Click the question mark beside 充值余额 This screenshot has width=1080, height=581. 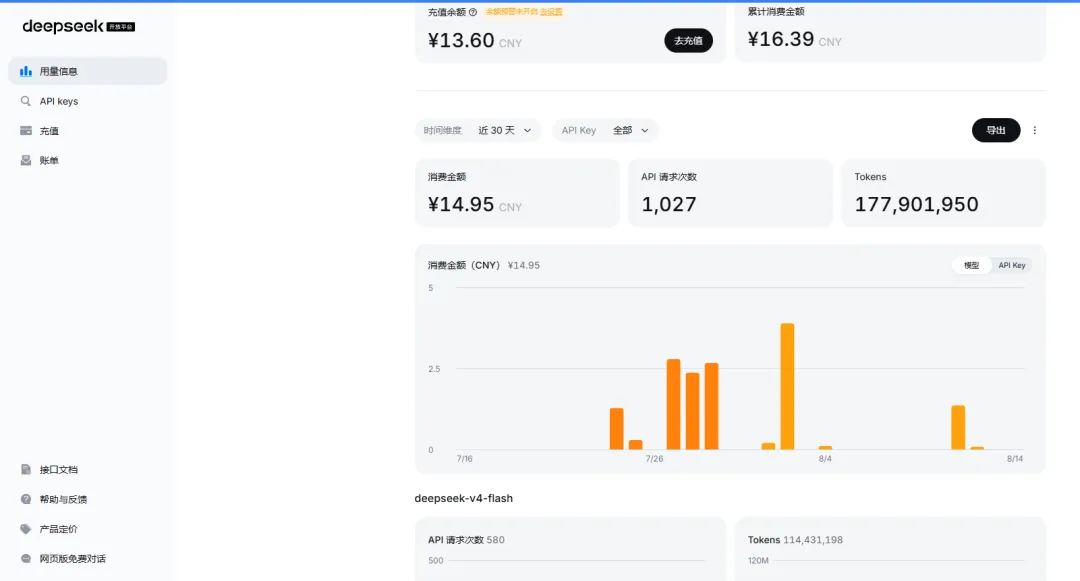point(472,12)
